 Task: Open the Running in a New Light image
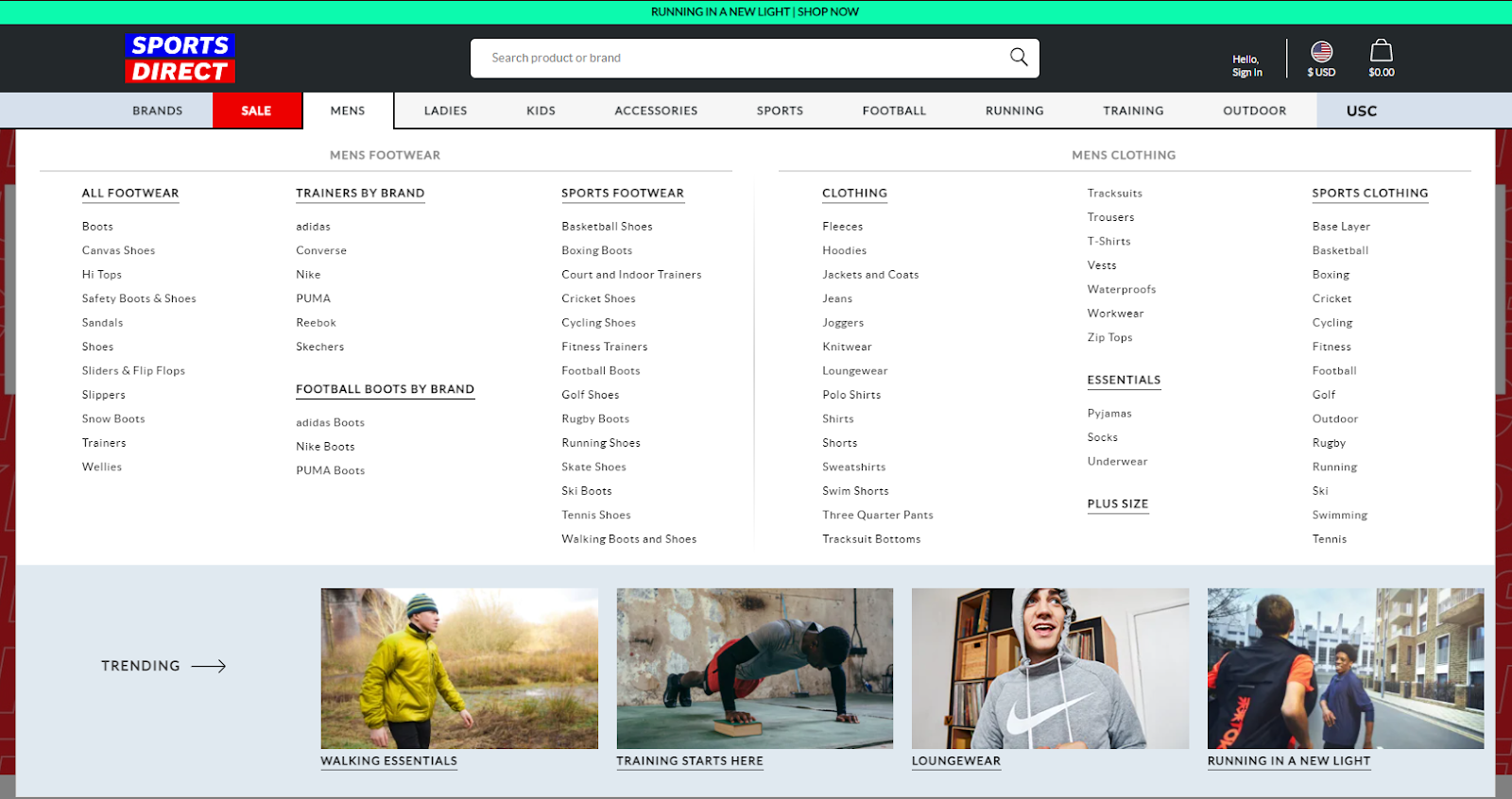point(1346,669)
